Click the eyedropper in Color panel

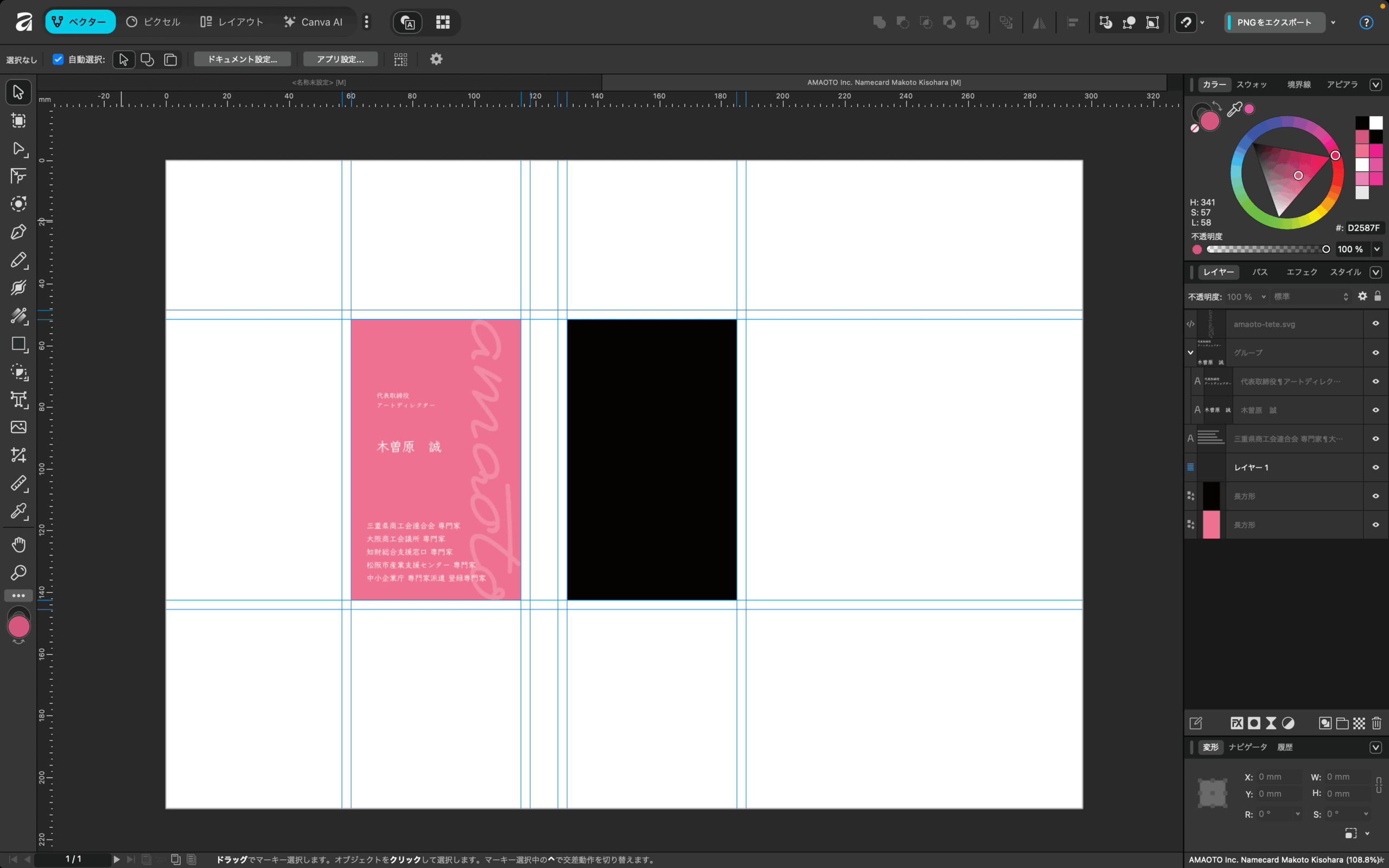pyautogui.click(x=1234, y=109)
